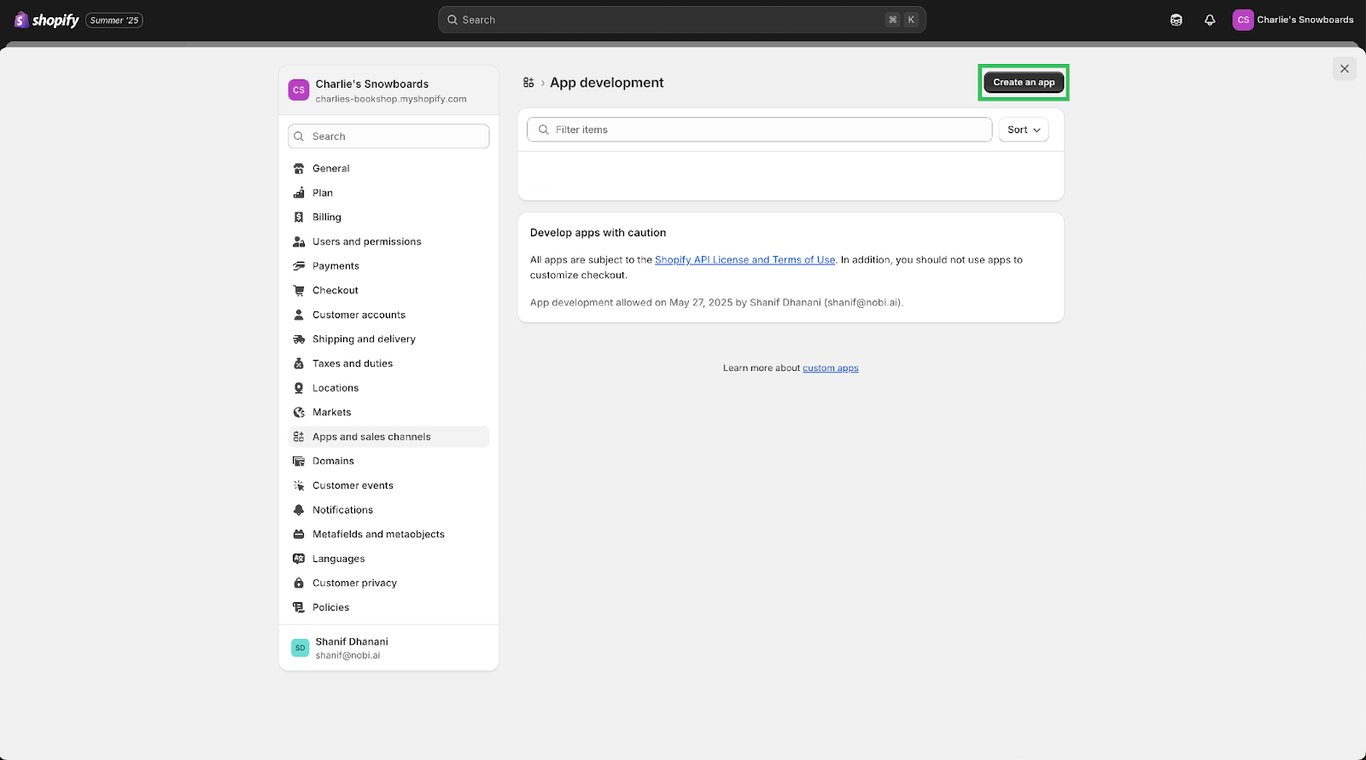Select Metafields and metaobjects
This screenshot has height=760, width=1366.
[378, 534]
